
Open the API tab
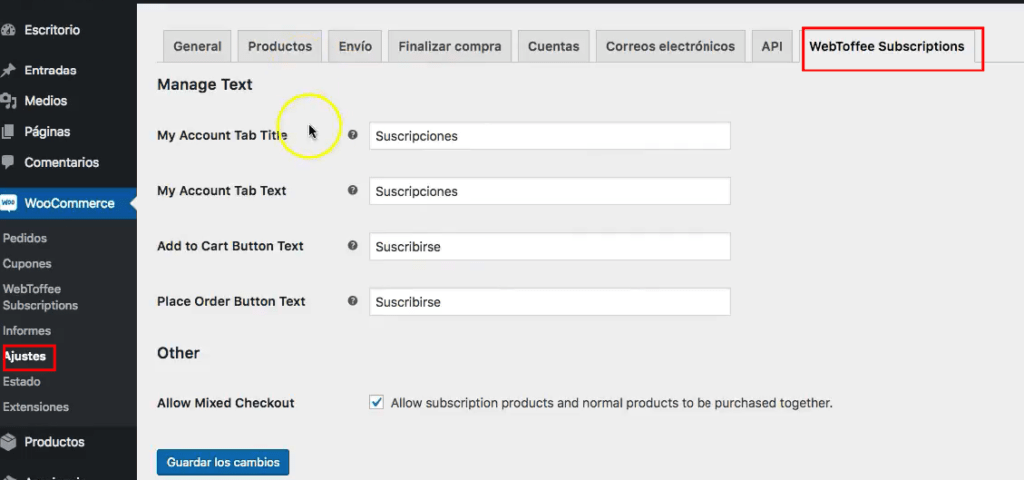(772, 46)
